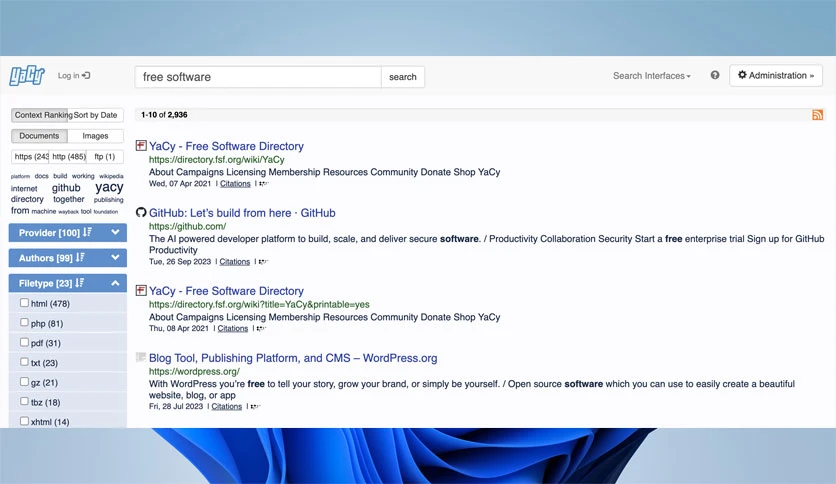Click the 'yacy' tag in cloud
This screenshot has height=484, width=836.
pos(109,187)
